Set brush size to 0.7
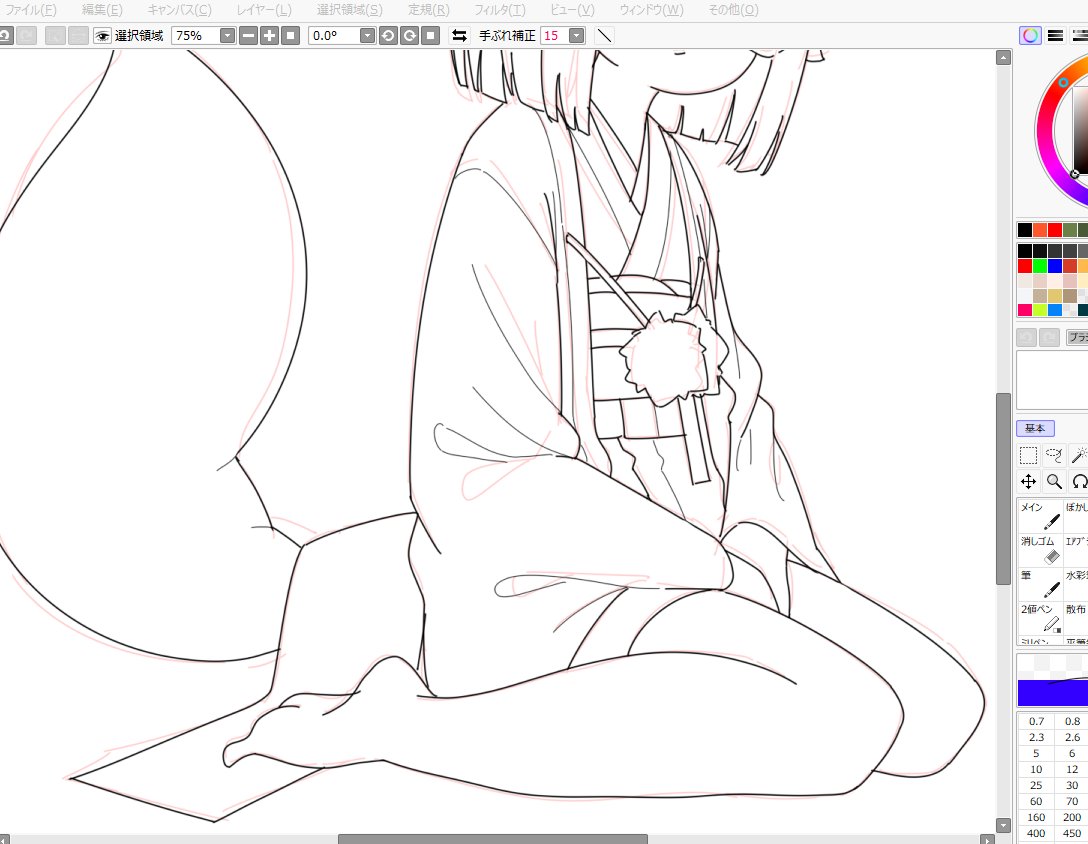 [x=1036, y=722]
